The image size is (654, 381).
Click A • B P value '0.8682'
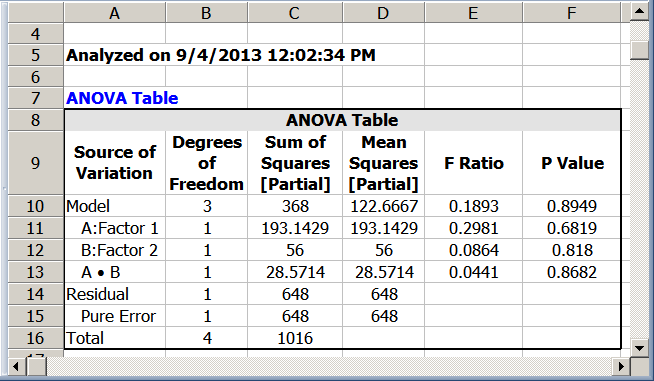572,273
